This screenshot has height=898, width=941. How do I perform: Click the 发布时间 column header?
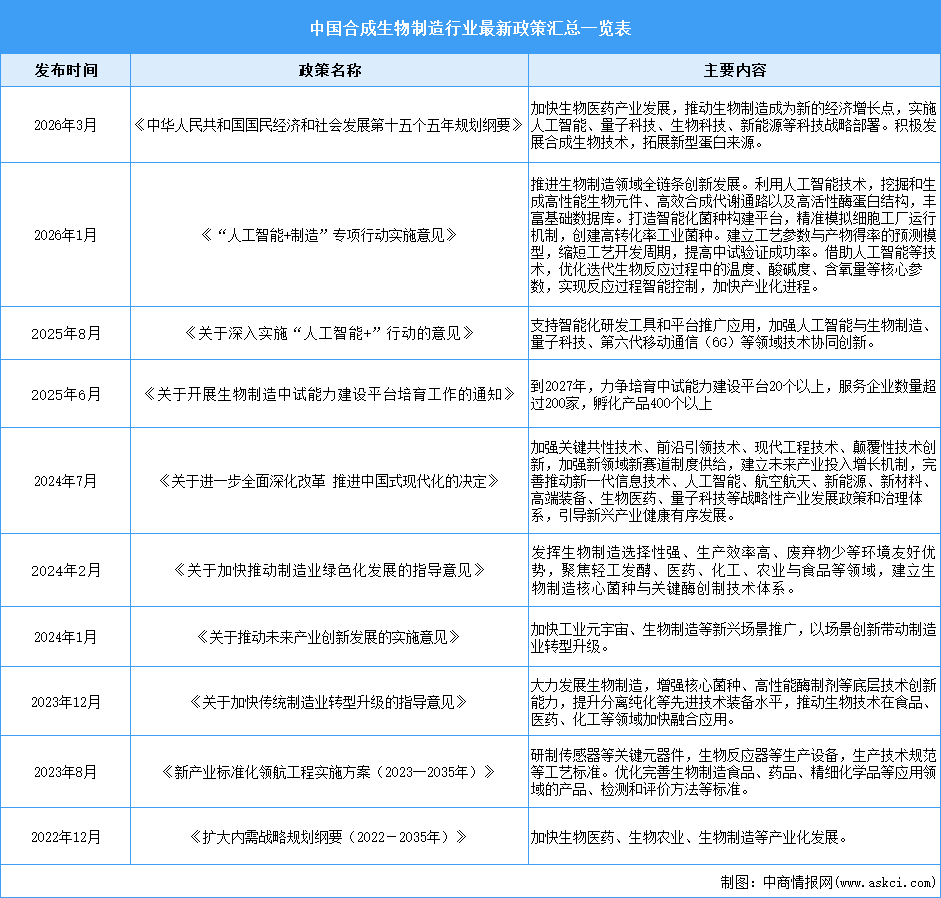tap(66, 70)
